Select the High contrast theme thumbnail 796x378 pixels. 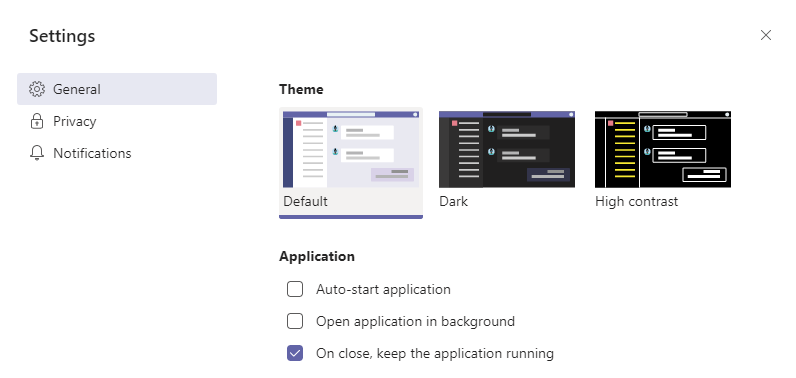click(x=662, y=149)
